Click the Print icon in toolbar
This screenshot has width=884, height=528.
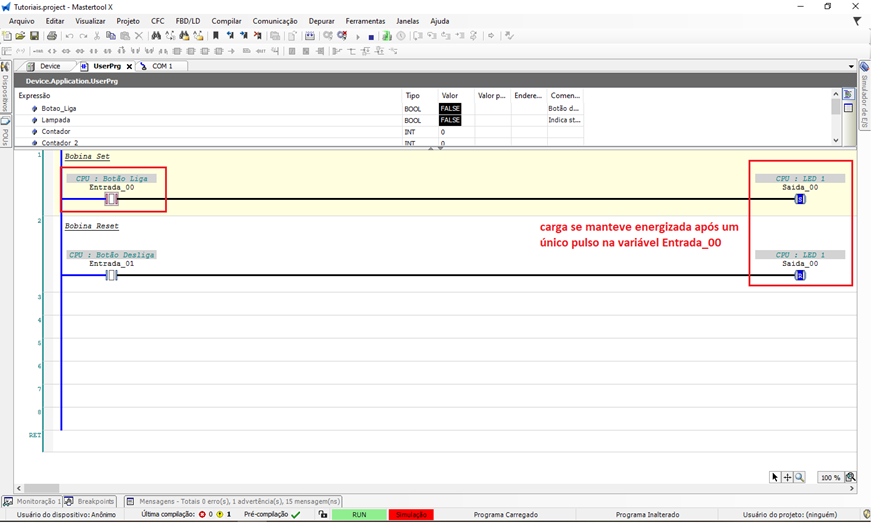[52, 36]
